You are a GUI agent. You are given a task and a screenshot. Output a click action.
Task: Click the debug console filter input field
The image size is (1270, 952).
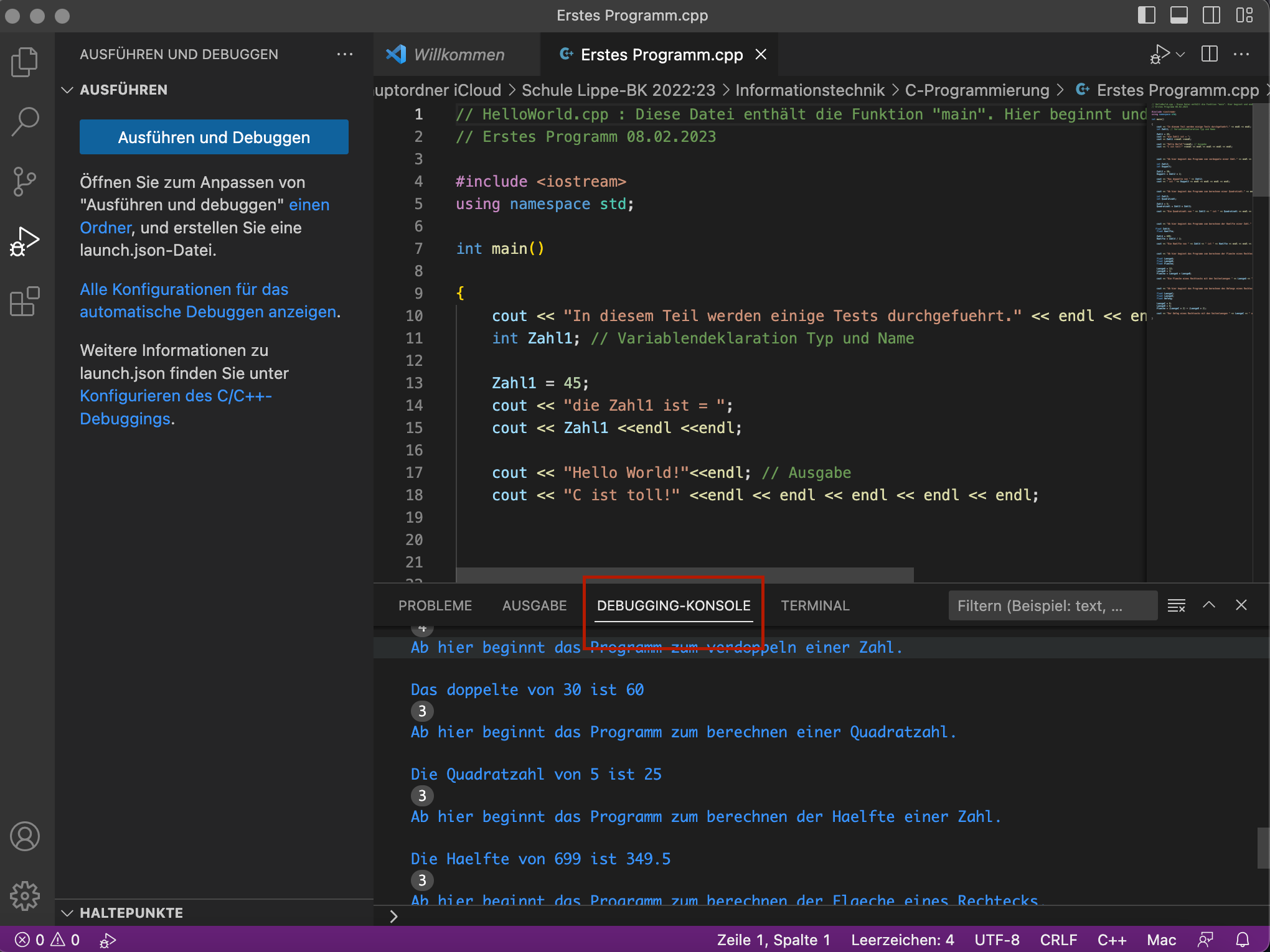click(1052, 605)
